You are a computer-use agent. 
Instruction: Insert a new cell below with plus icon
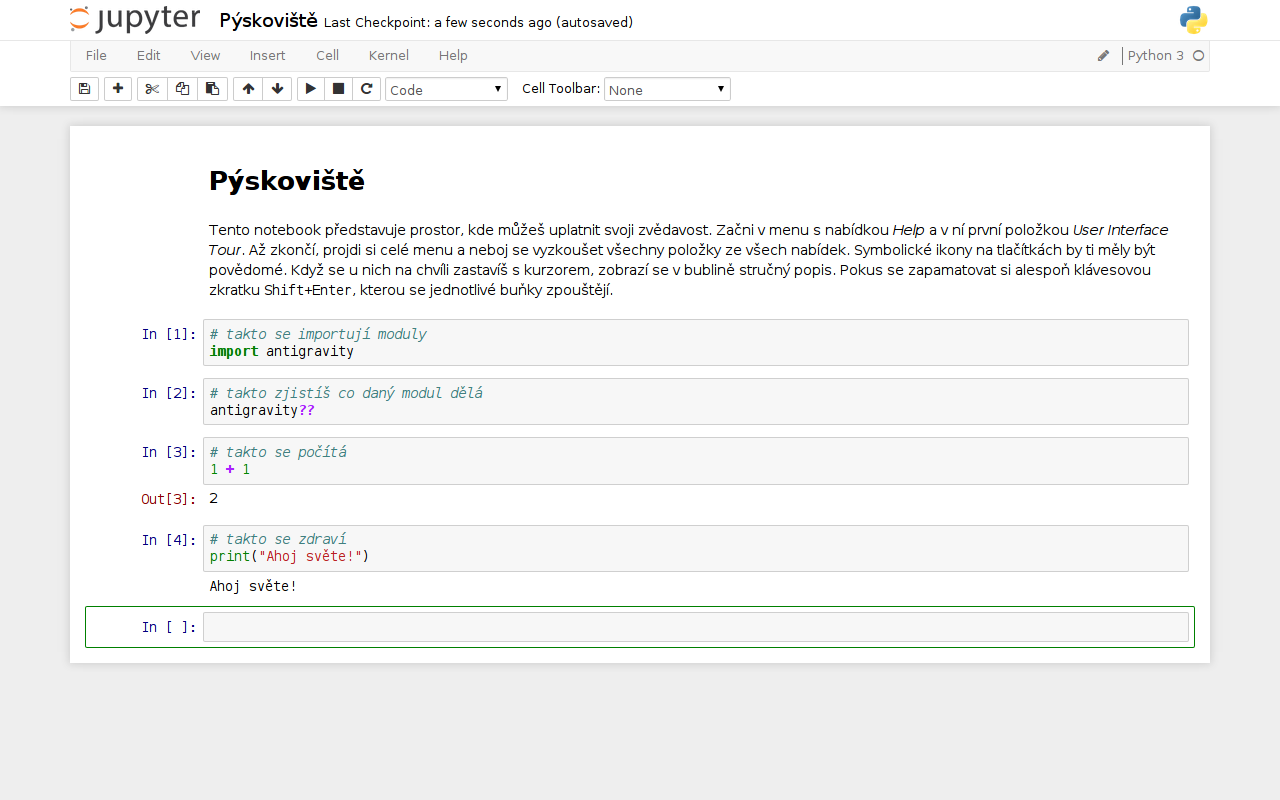tap(118, 89)
